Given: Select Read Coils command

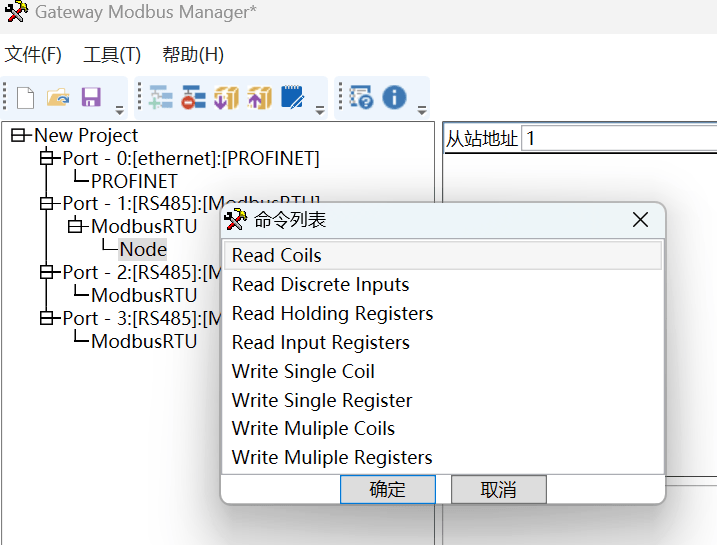Looking at the screenshot, I should [x=443, y=255].
